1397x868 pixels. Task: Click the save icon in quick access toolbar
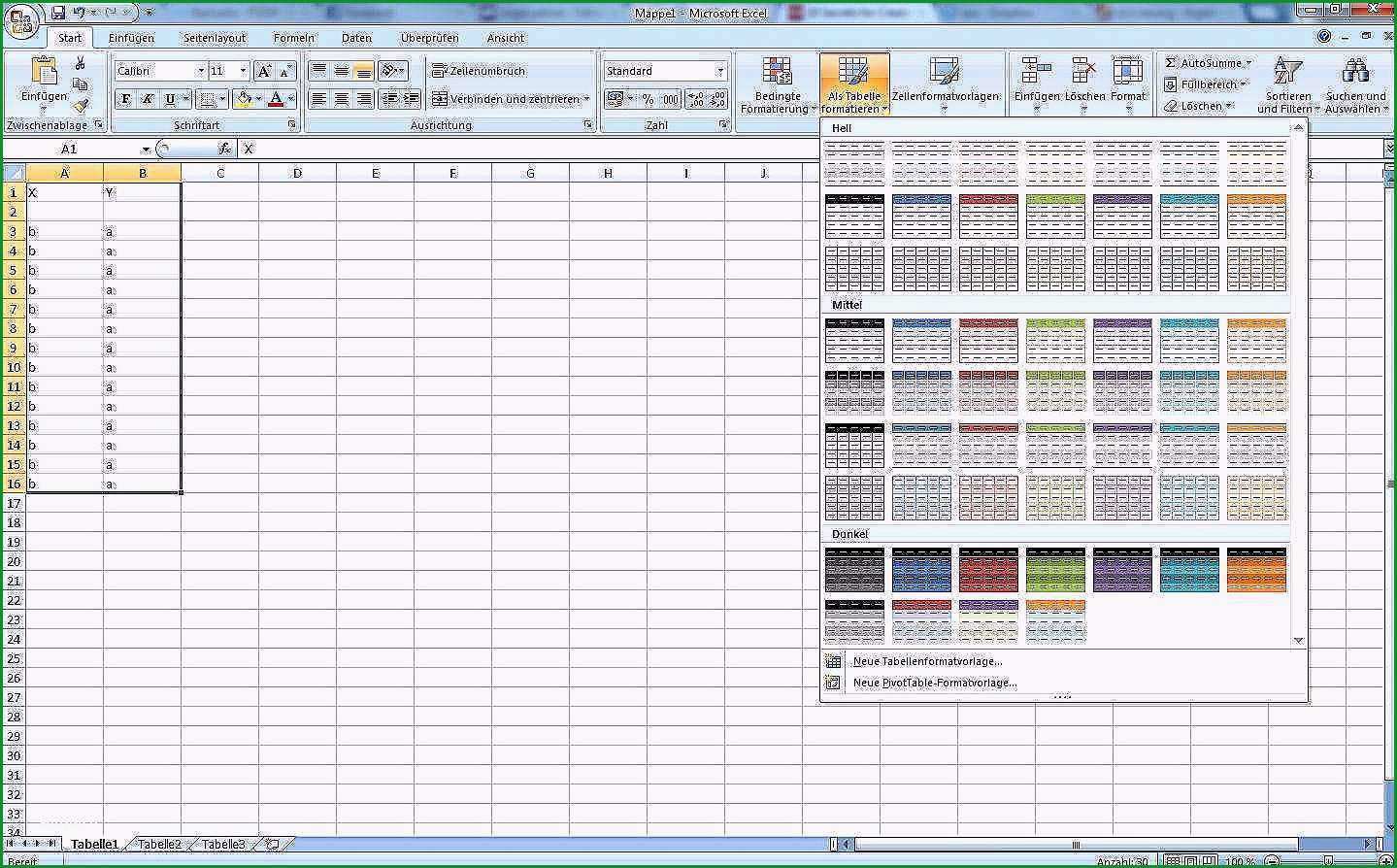(x=58, y=13)
